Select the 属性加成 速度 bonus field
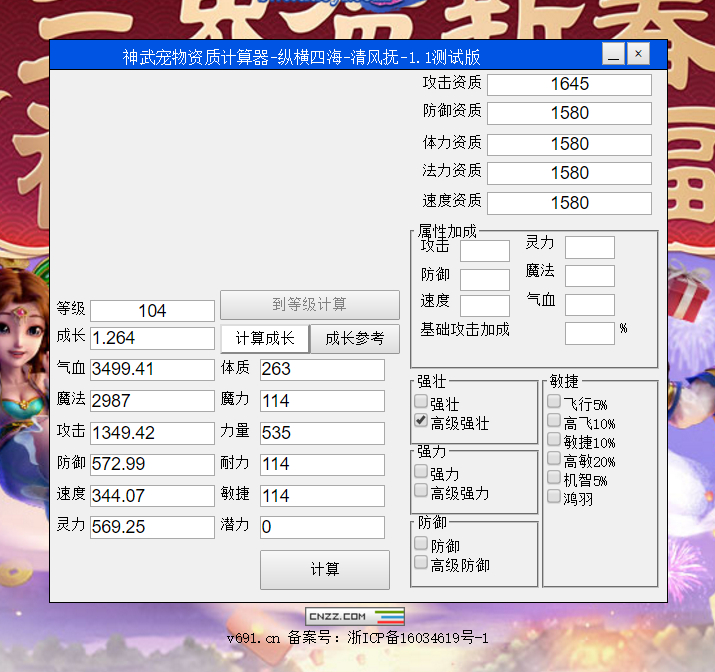 tap(485, 306)
